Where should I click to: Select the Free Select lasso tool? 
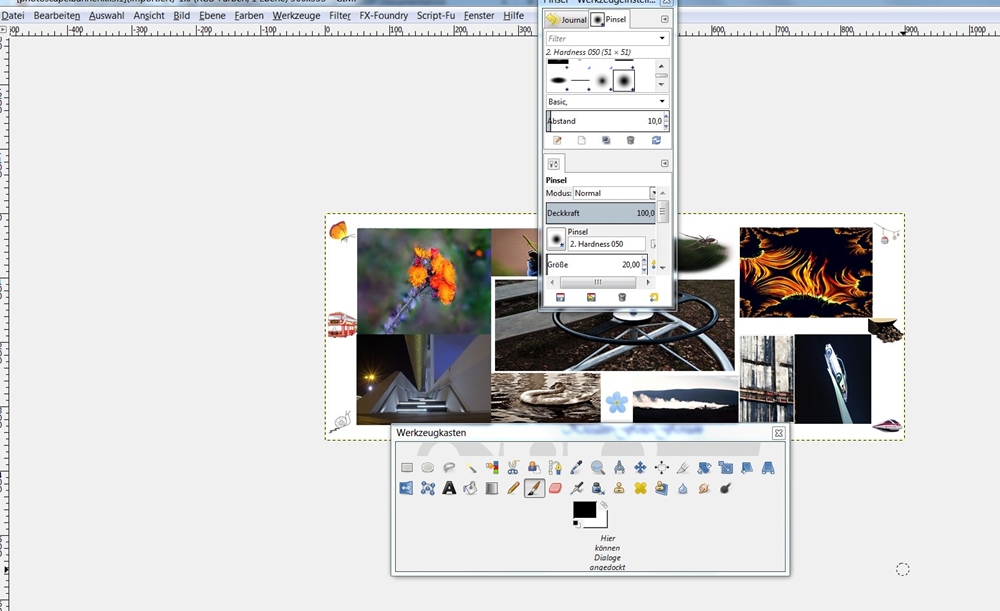[449, 467]
